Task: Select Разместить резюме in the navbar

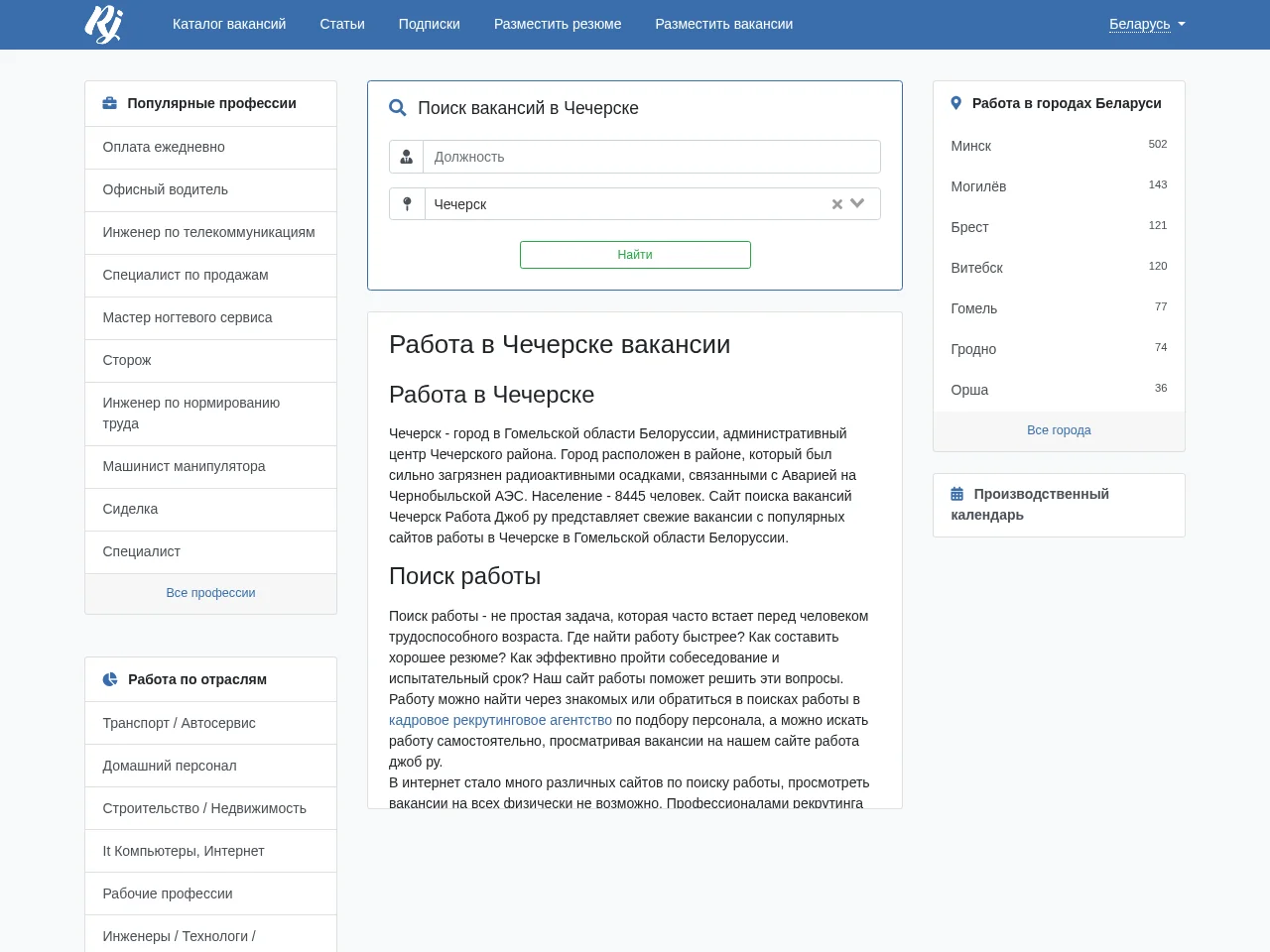Action: [x=558, y=24]
